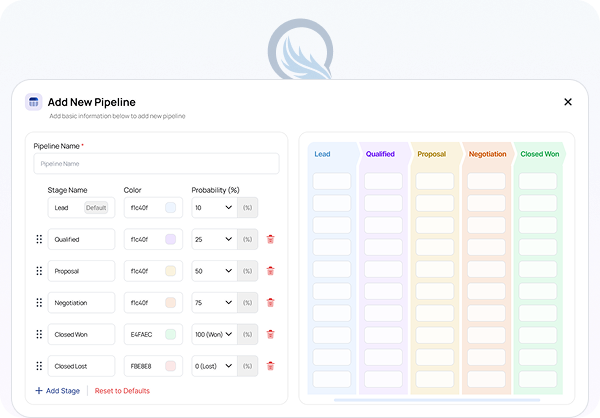Click drag handle next to Proposal stage
Image resolution: width=600 pixels, height=418 pixels.
coord(39,271)
